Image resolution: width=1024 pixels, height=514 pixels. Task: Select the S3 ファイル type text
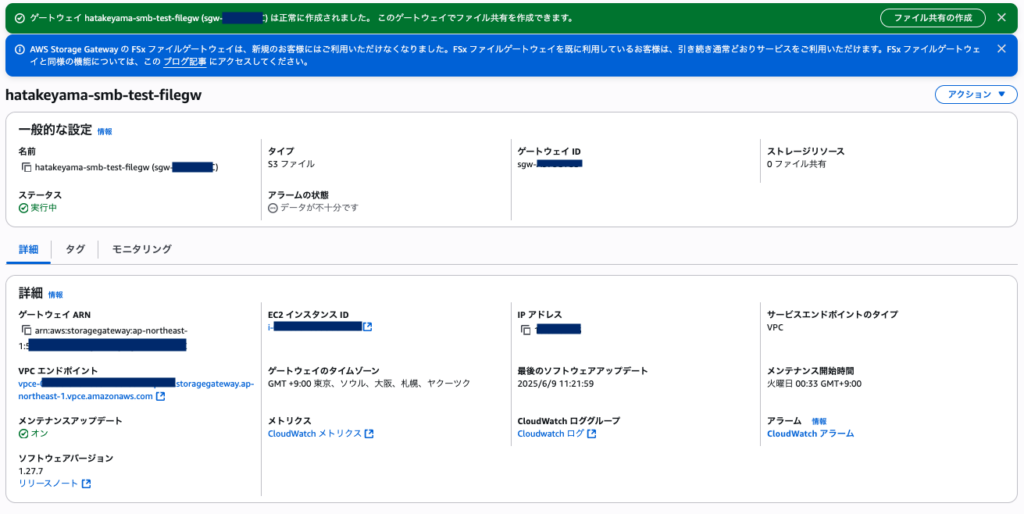[291, 164]
